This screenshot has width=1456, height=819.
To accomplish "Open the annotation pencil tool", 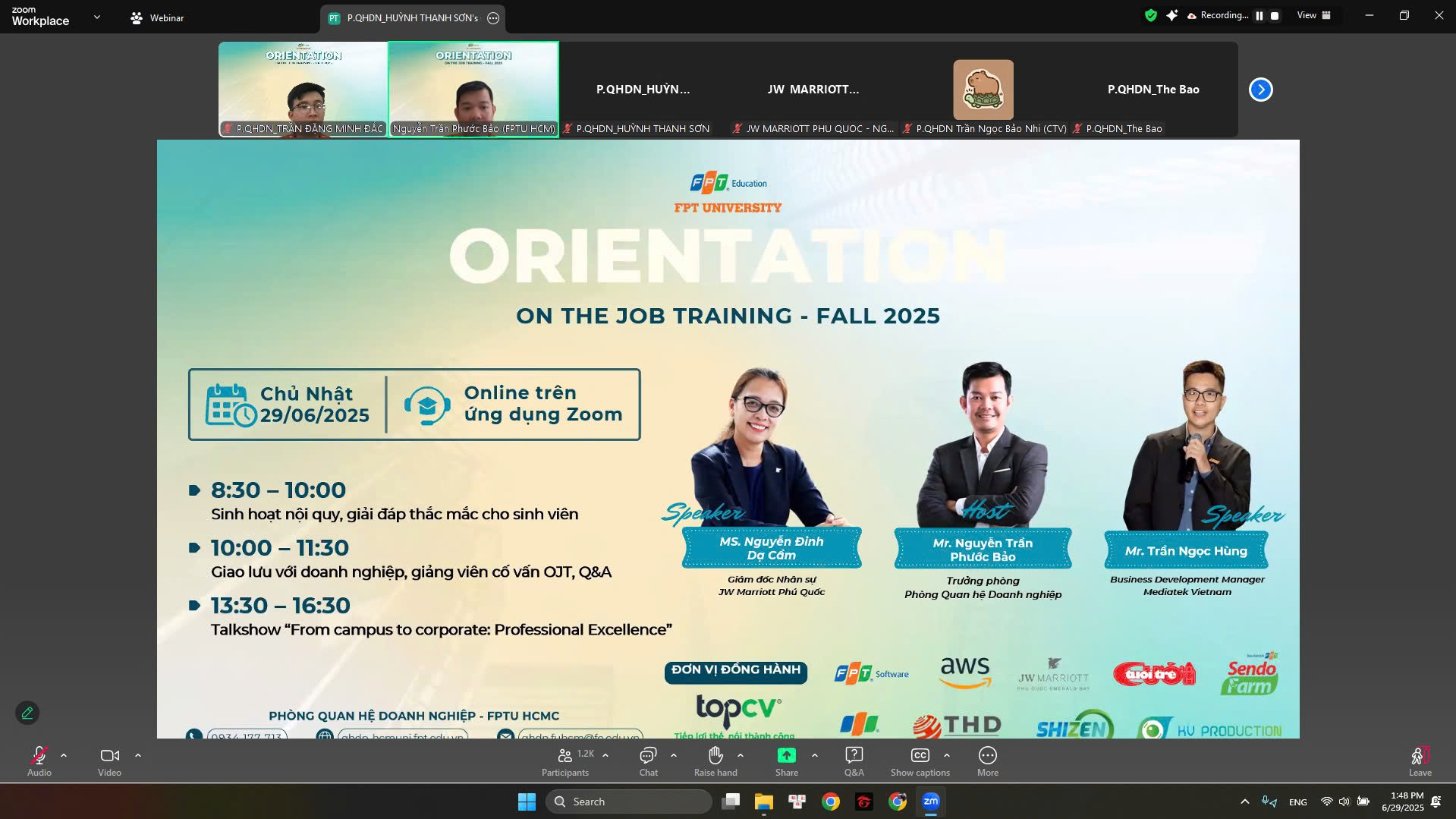I will coord(27,713).
